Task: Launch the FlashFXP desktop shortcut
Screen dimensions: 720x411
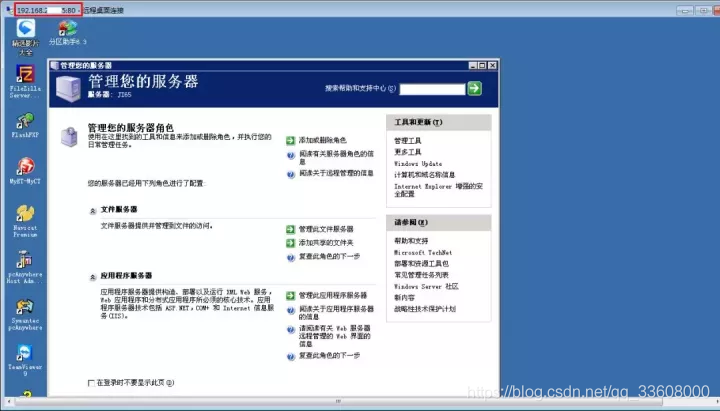Action: point(25,125)
